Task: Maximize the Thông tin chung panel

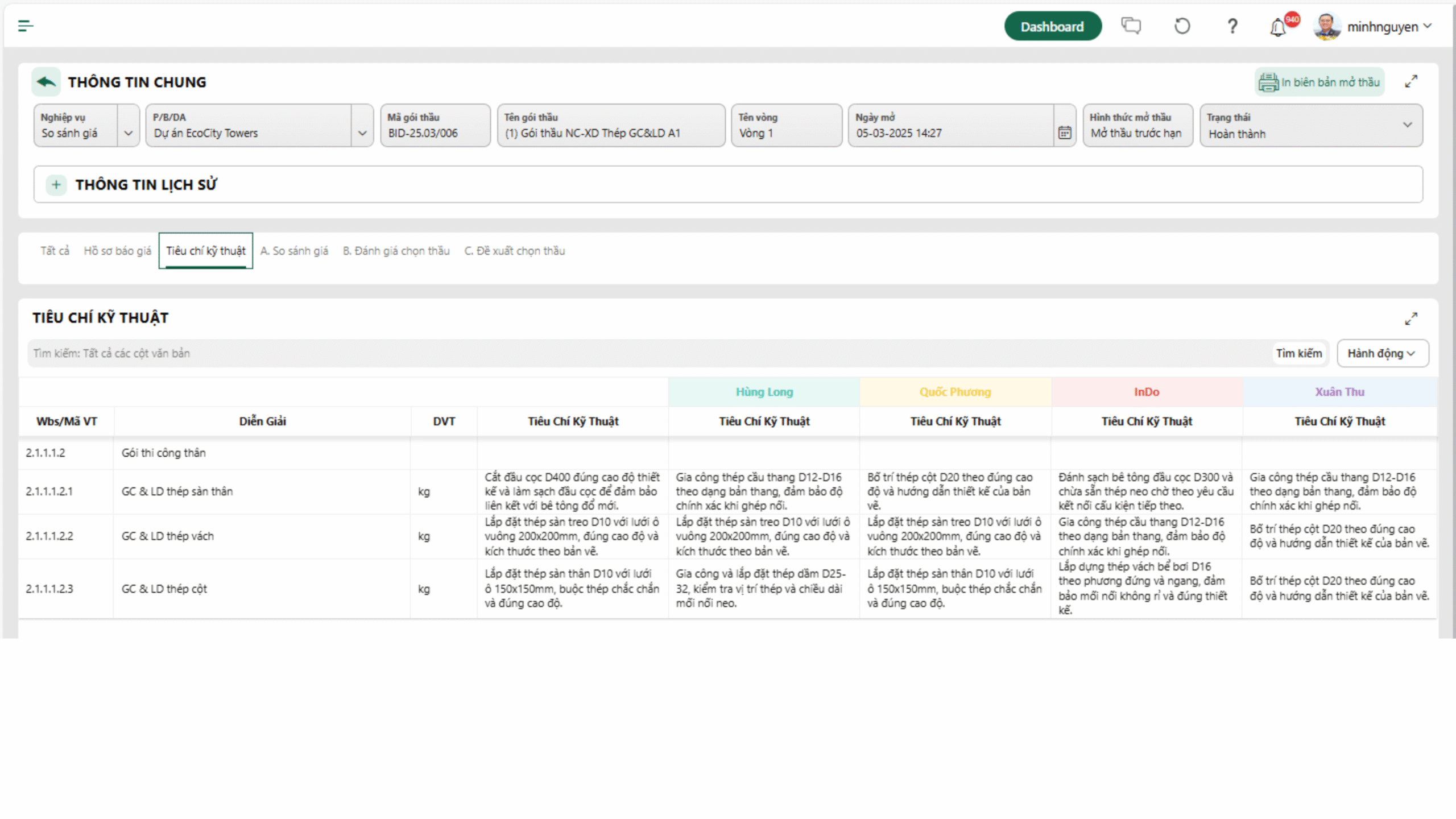Action: coord(1411,82)
